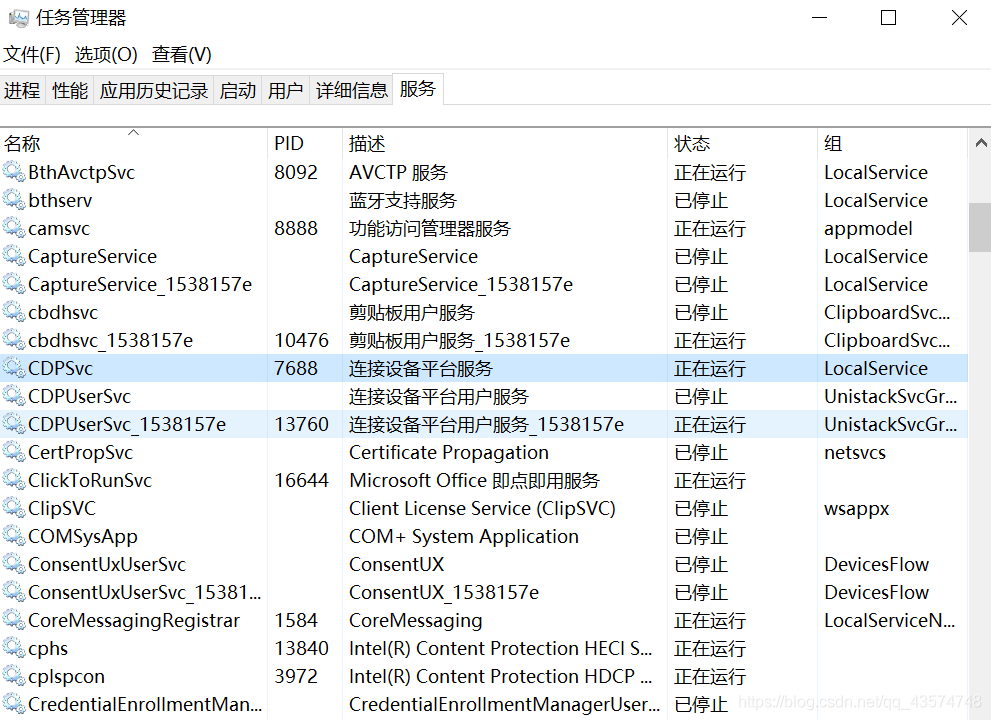Open the 文件(F) menu
The height and width of the screenshot is (720, 991).
pyautogui.click(x=32, y=54)
